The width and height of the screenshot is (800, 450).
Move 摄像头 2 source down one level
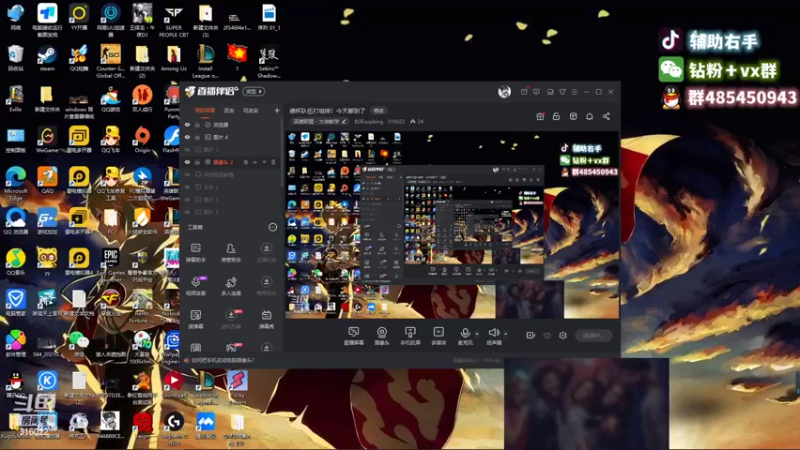pos(264,162)
